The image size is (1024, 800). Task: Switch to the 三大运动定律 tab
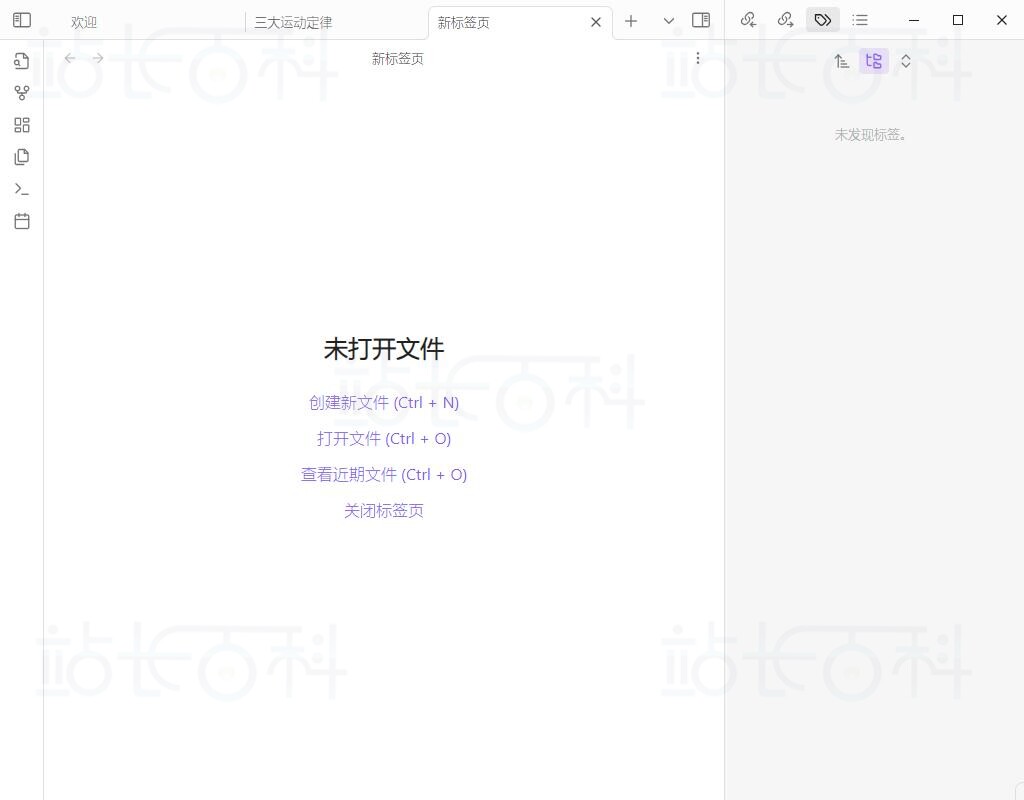(294, 21)
